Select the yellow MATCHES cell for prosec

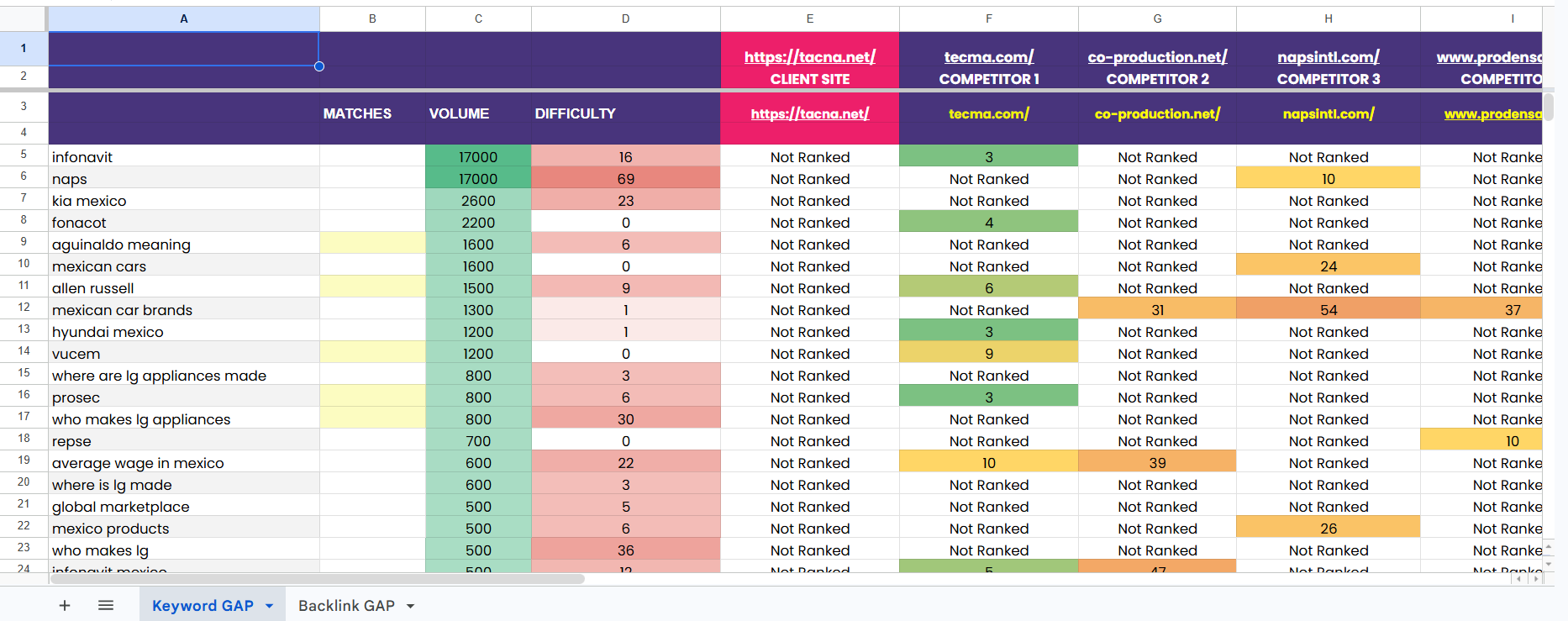click(372, 397)
